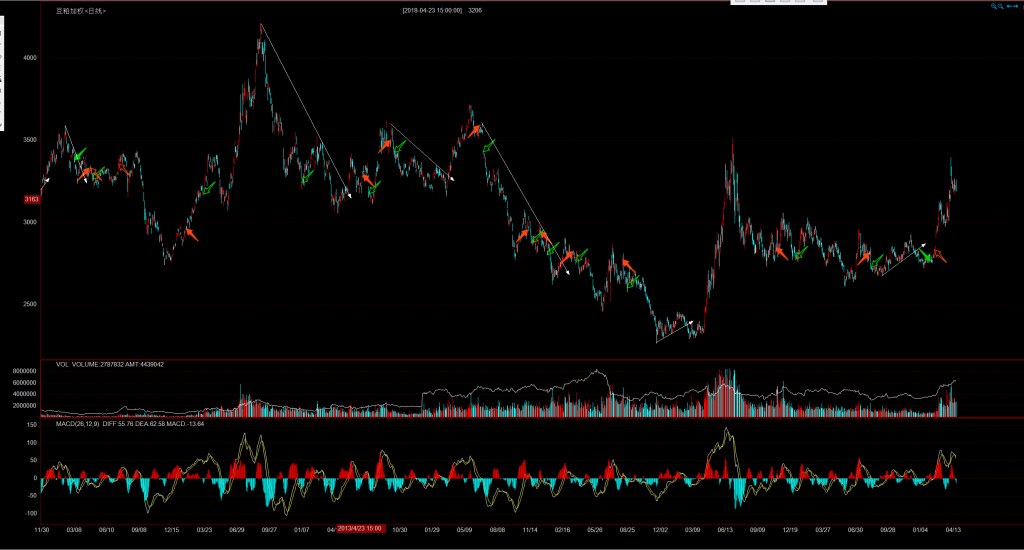
Task: Click the 11/30 date on time axis
Action: tap(42, 529)
